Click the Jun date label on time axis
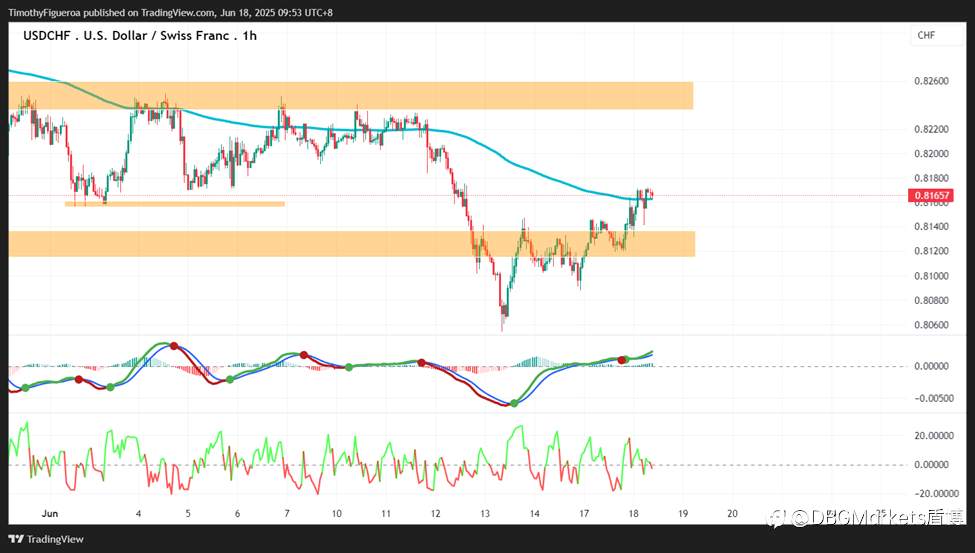The height and width of the screenshot is (553, 975). coord(50,514)
